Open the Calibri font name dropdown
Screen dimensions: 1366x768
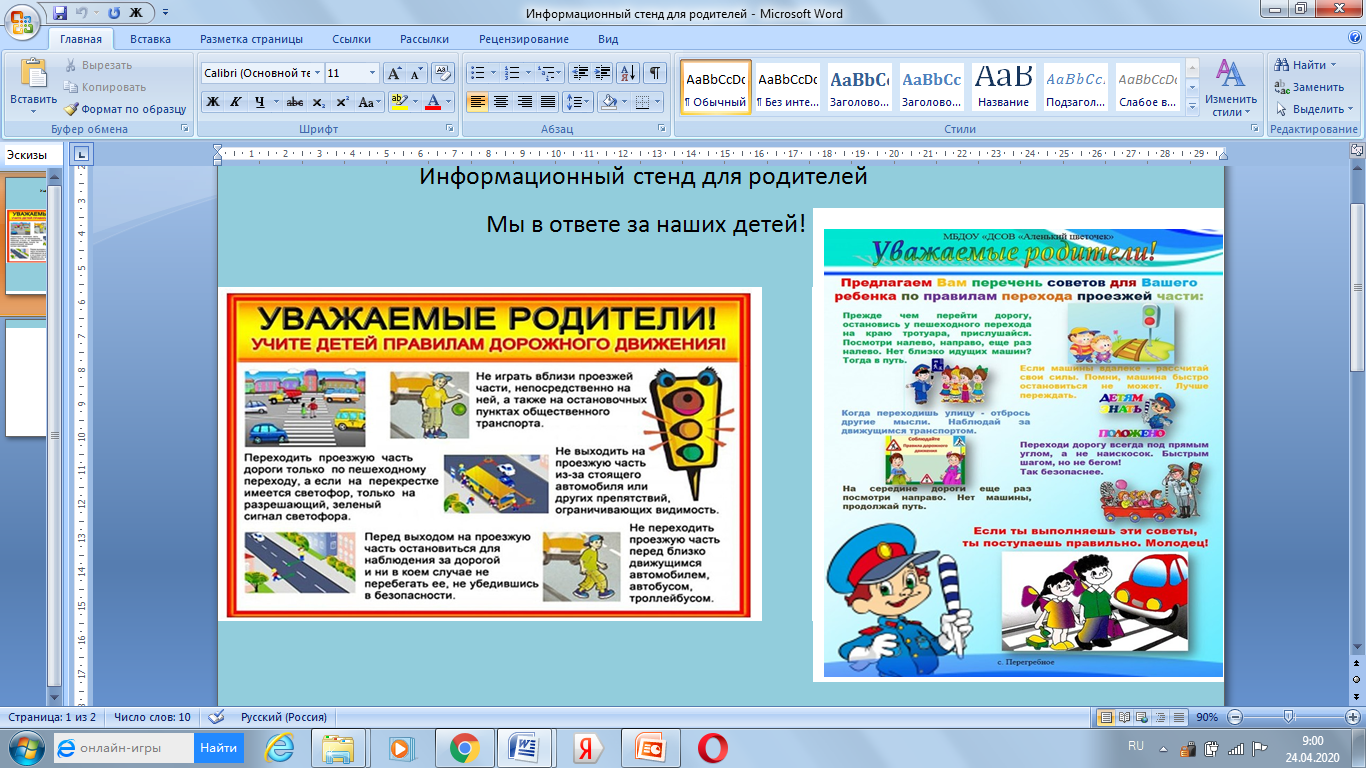(x=318, y=73)
